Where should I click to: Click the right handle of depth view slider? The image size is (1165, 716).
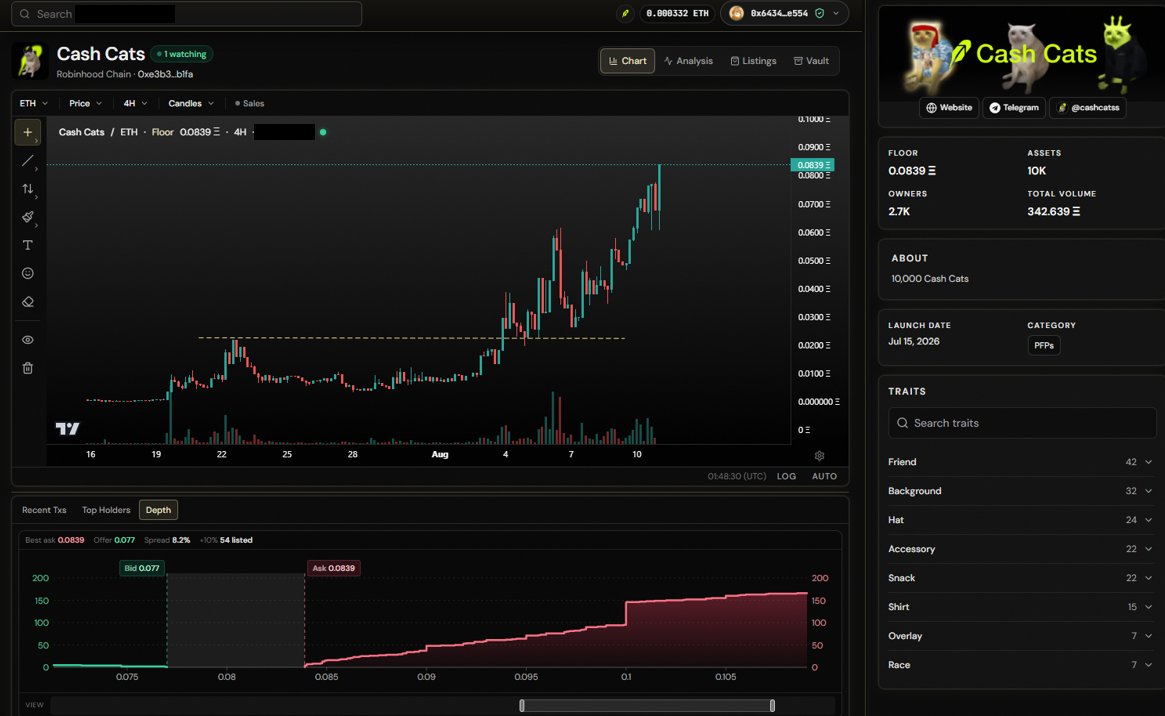[x=772, y=706]
